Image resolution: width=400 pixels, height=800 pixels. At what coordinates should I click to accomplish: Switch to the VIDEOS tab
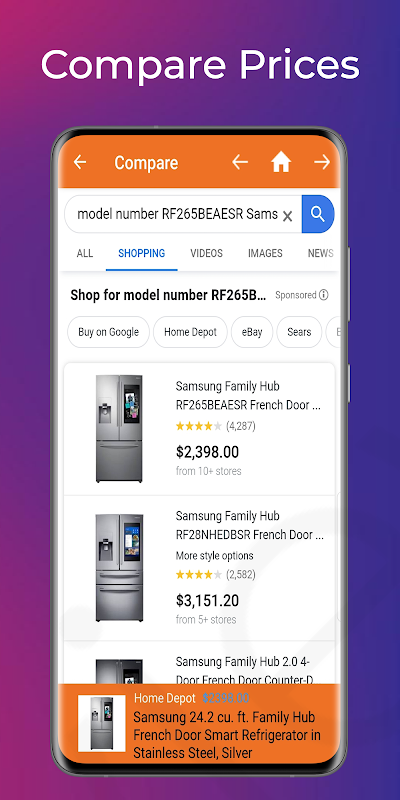(207, 254)
